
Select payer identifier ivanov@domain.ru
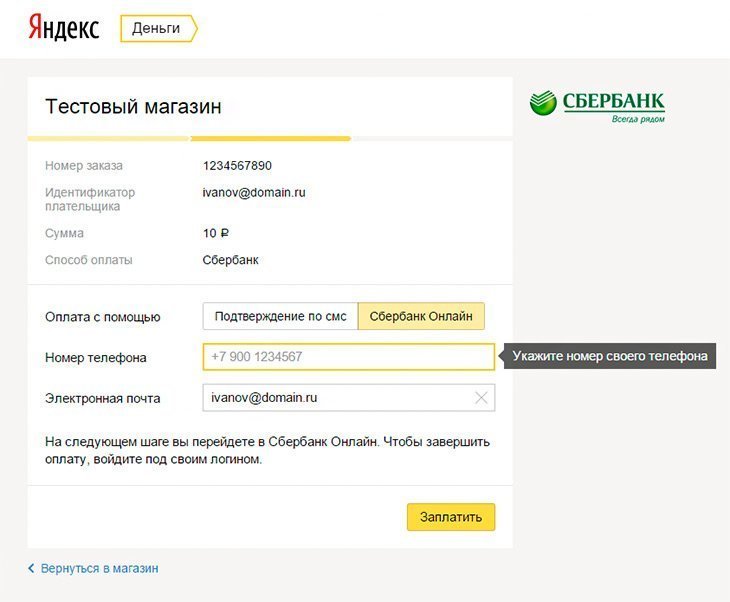(x=254, y=192)
